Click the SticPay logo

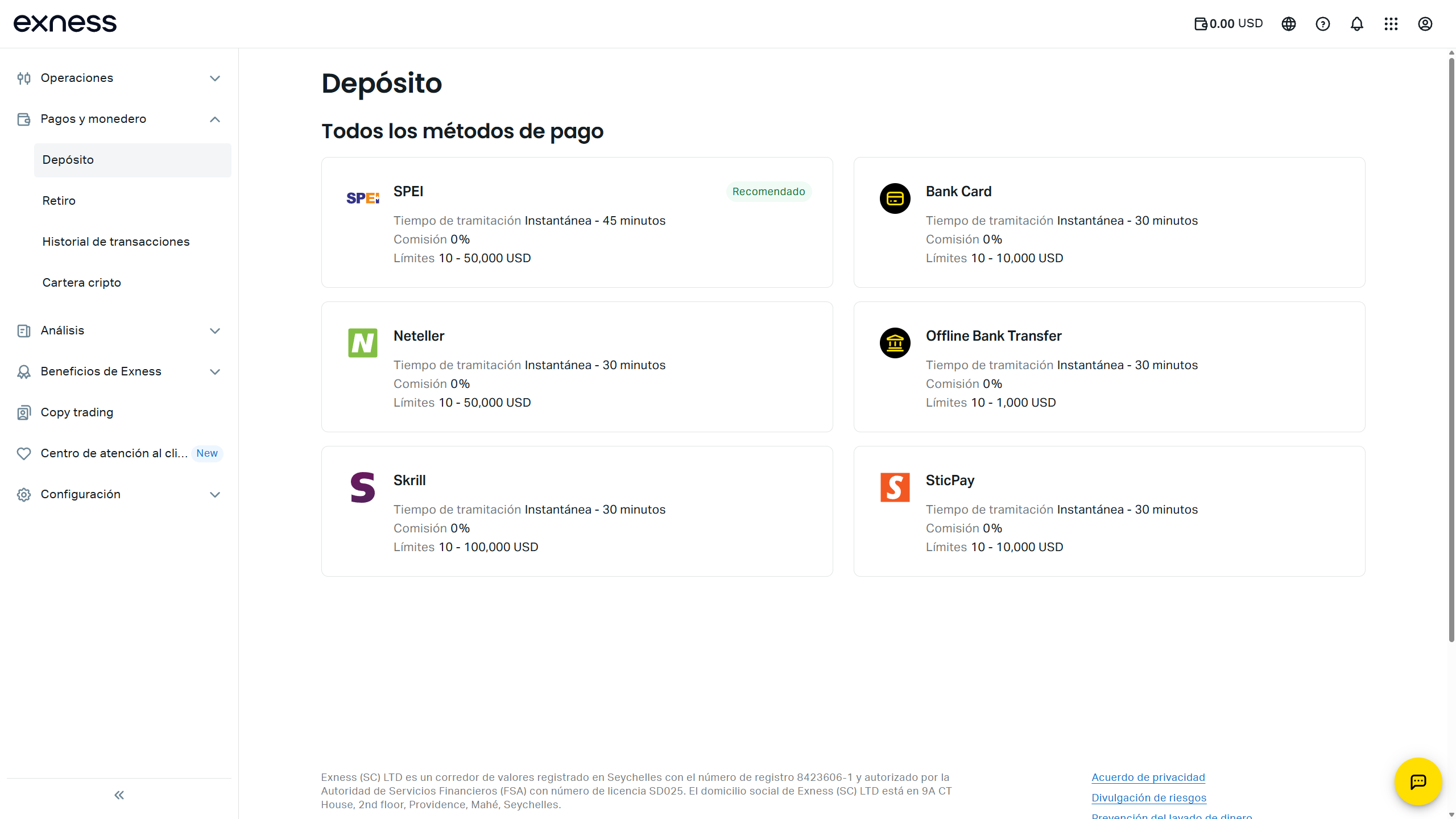point(895,487)
